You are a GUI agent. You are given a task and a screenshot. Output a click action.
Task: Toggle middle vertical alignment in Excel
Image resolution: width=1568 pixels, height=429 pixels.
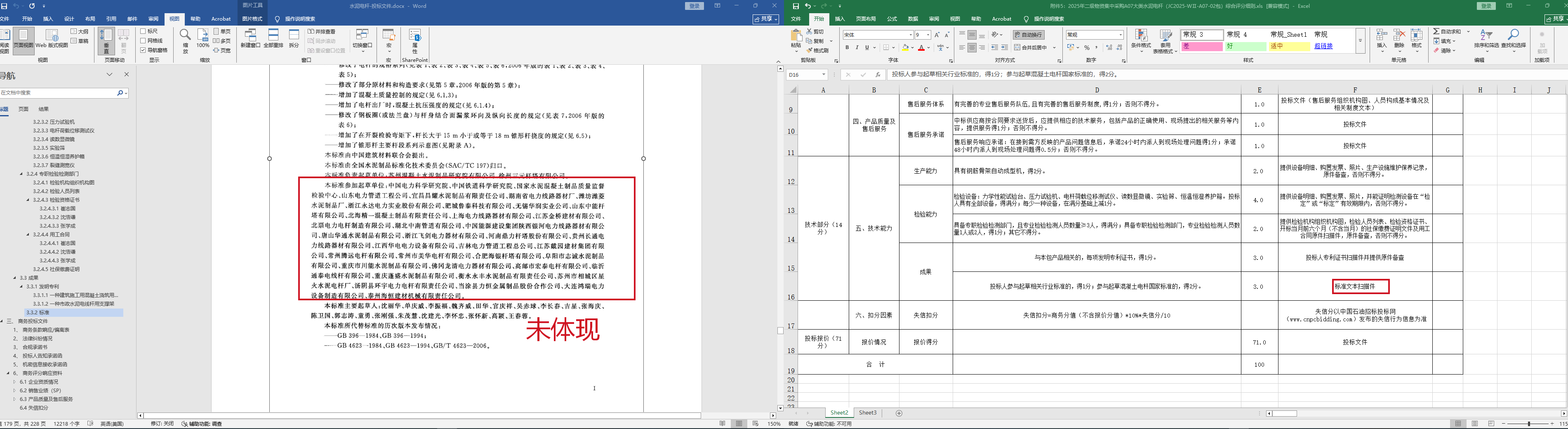pyautogui.click(x=972, y=35)
